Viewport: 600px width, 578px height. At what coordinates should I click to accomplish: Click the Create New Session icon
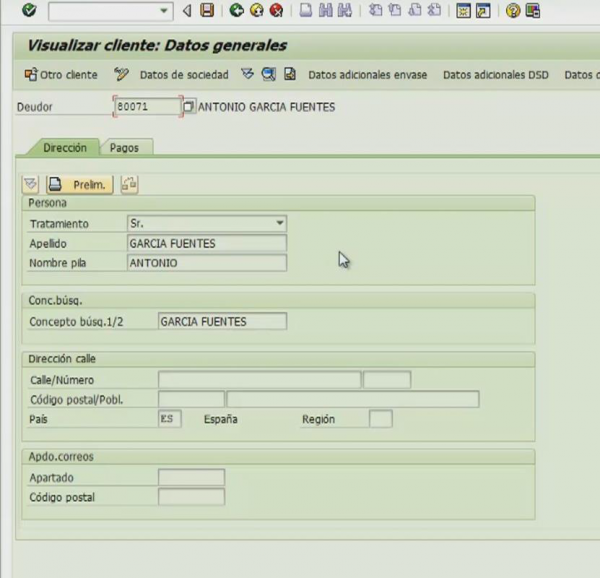point(463,11)
